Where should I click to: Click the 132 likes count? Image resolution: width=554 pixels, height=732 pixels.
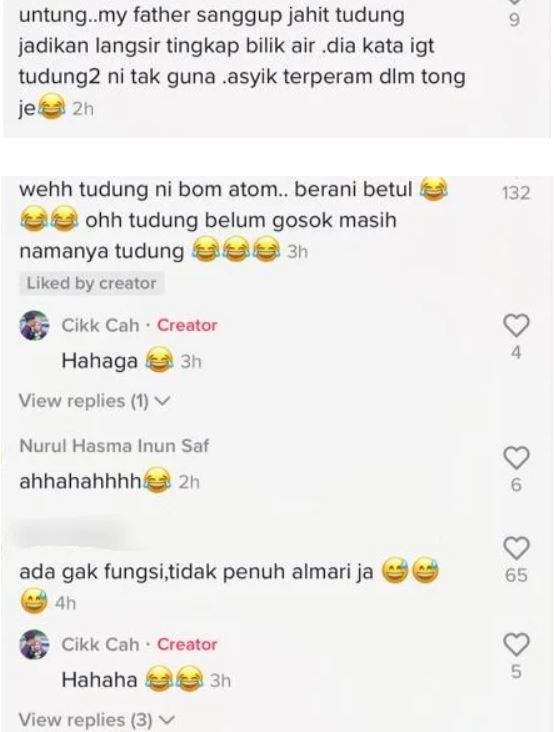(x=516, y=193)
